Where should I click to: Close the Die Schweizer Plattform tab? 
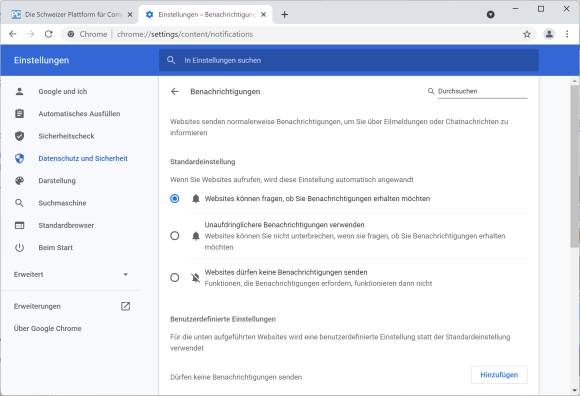(130, 14)
